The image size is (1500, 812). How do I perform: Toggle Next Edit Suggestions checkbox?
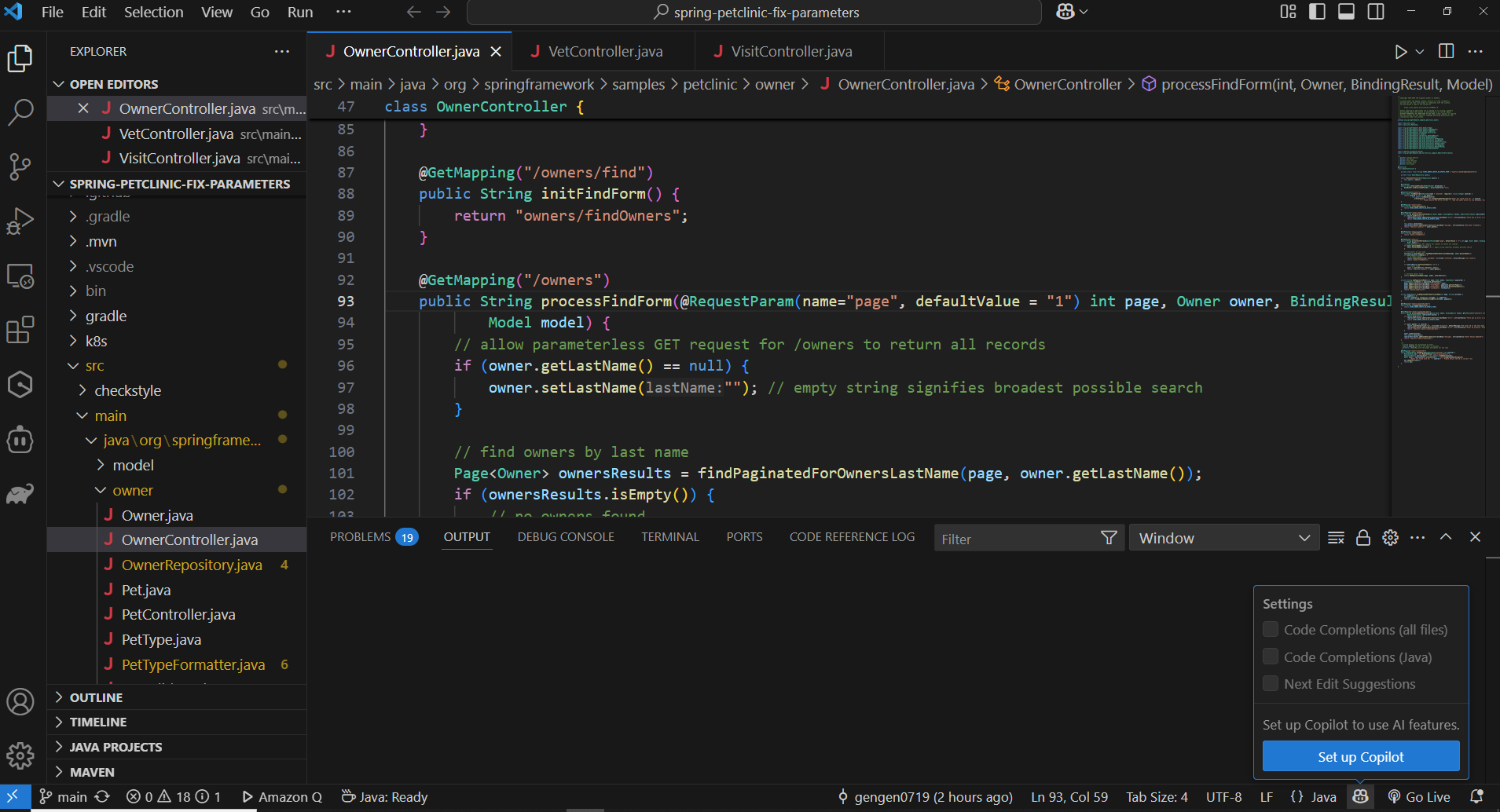point(1271,684)
